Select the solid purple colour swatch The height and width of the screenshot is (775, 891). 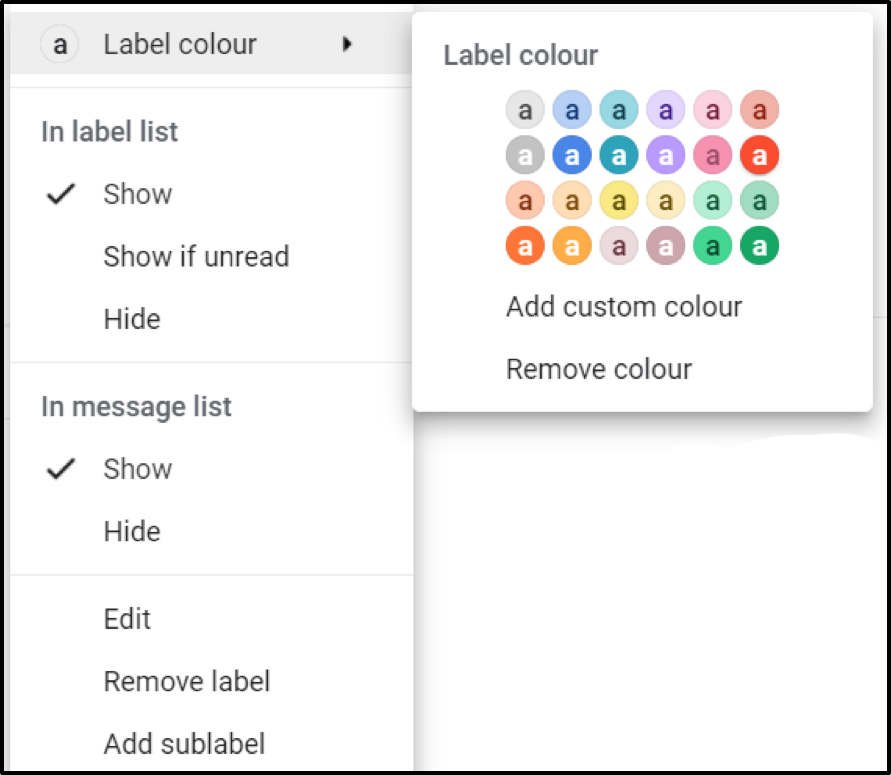pyautogui.click(x=666, y=155)
